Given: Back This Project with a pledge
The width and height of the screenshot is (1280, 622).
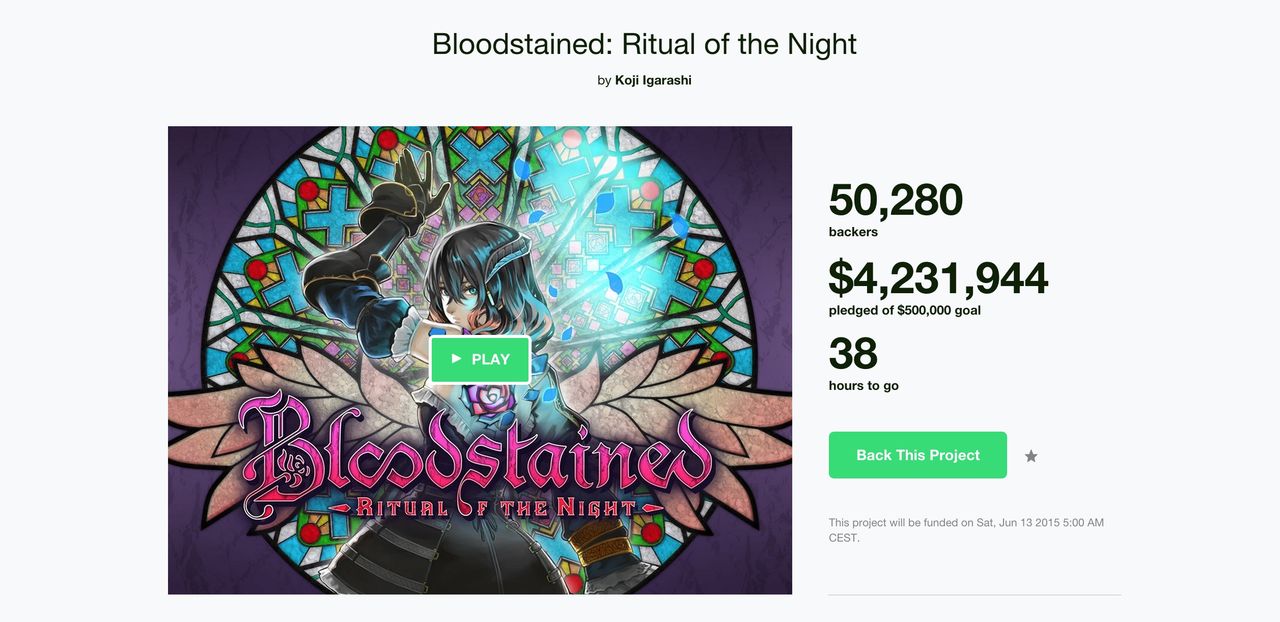Looking at the screenshot, I should pos(917,455).
